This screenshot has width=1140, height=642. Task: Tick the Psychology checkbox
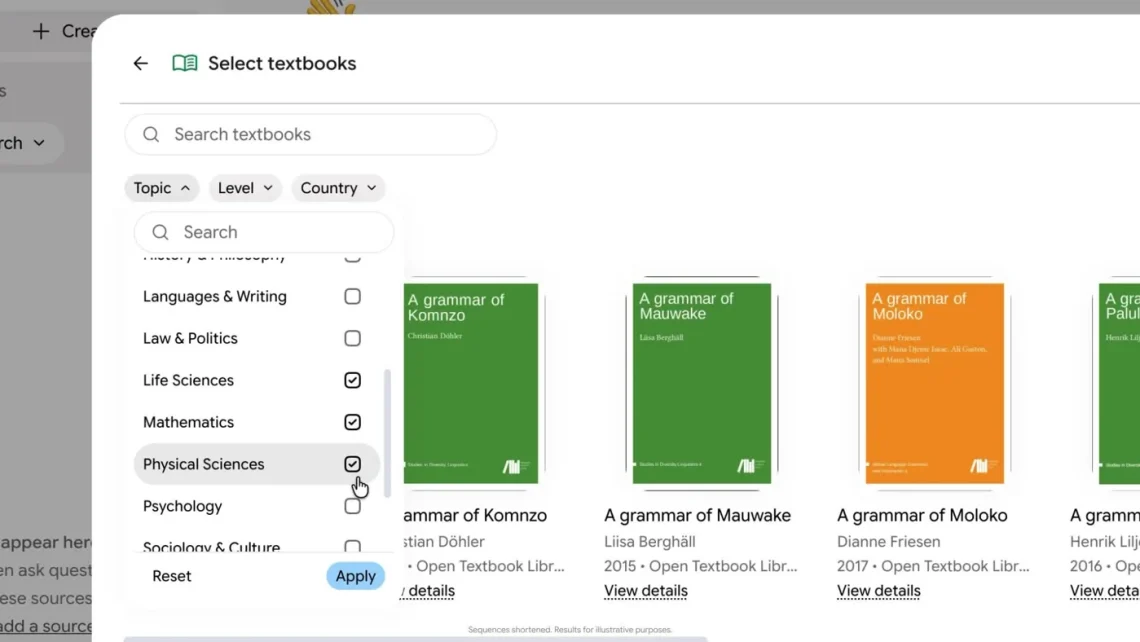click(353, 506)
